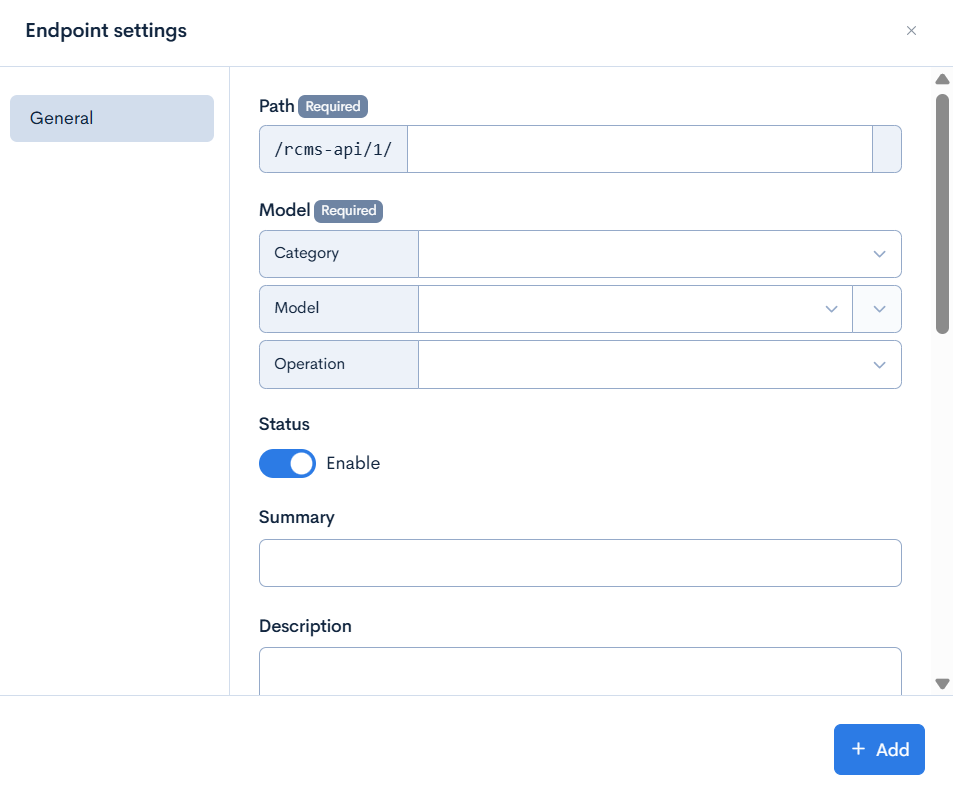The height and width of the screenshot is (792, 953).
Task: Click the Path text input field
Action: [x=639, y=149]
